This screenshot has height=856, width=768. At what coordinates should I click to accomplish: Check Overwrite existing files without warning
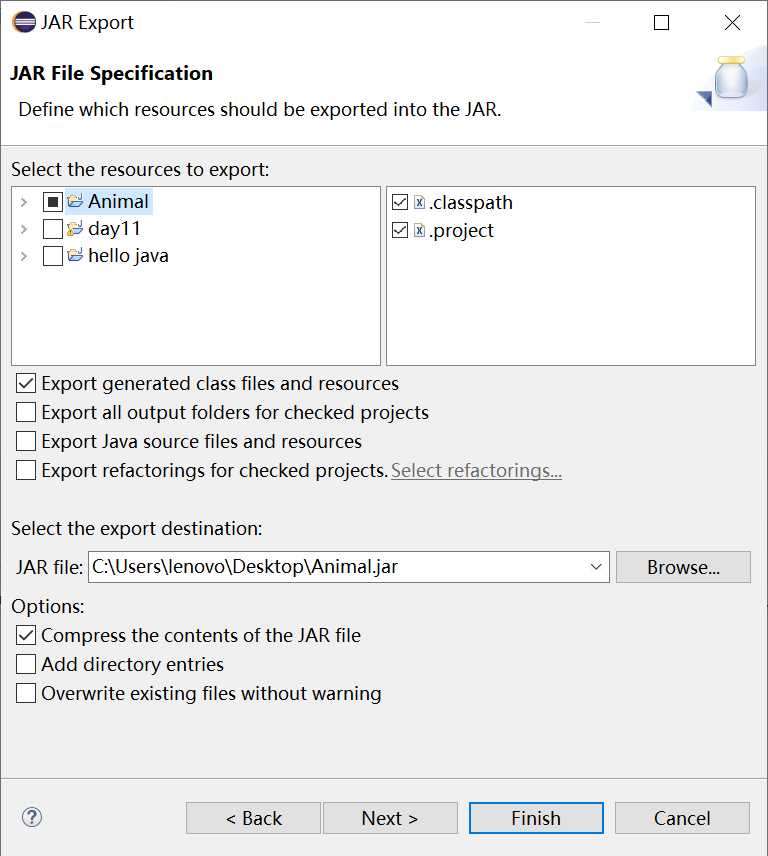(x=26, y=693)
